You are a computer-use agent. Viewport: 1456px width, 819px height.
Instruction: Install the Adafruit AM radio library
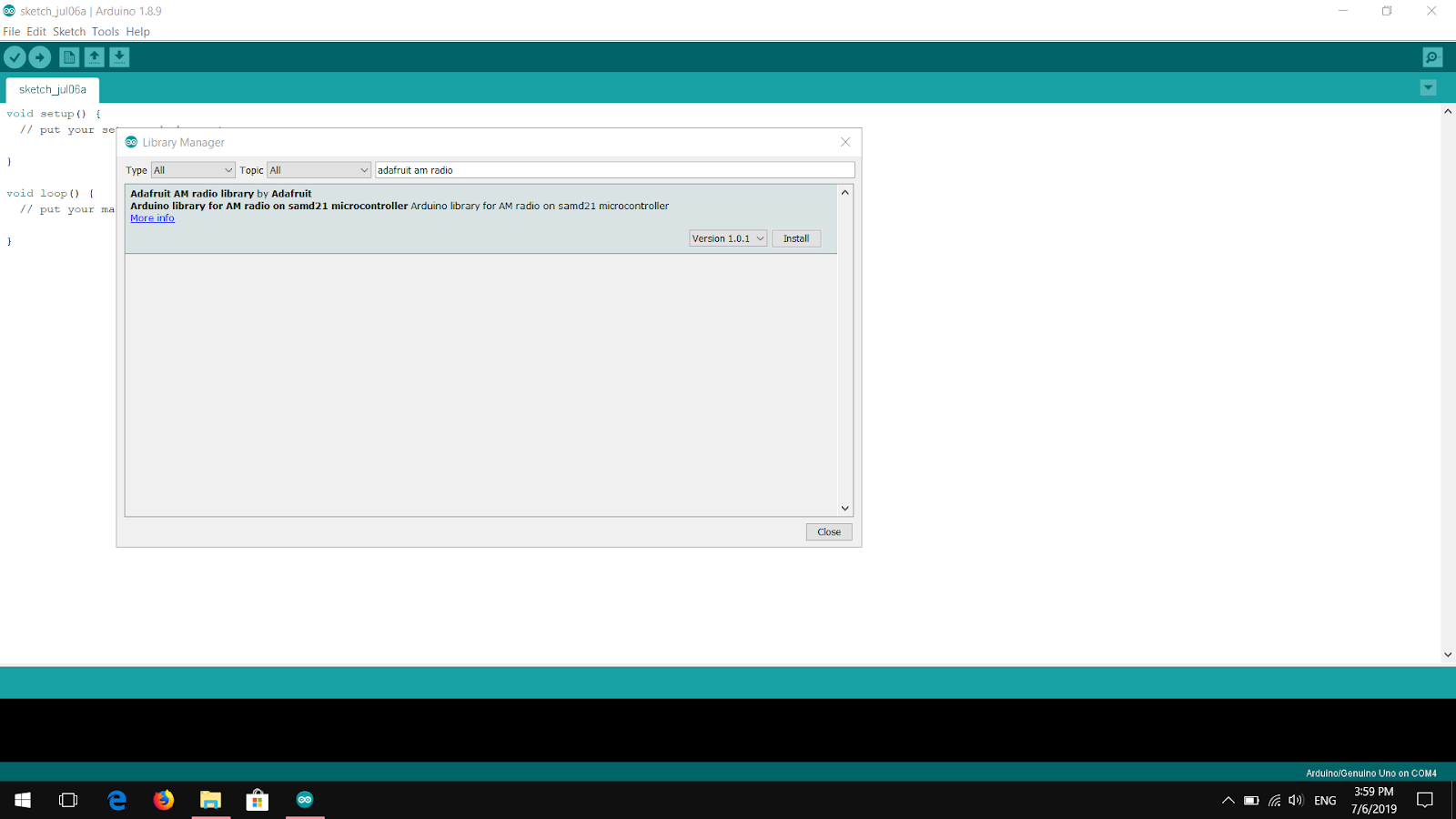click(796, 238)
